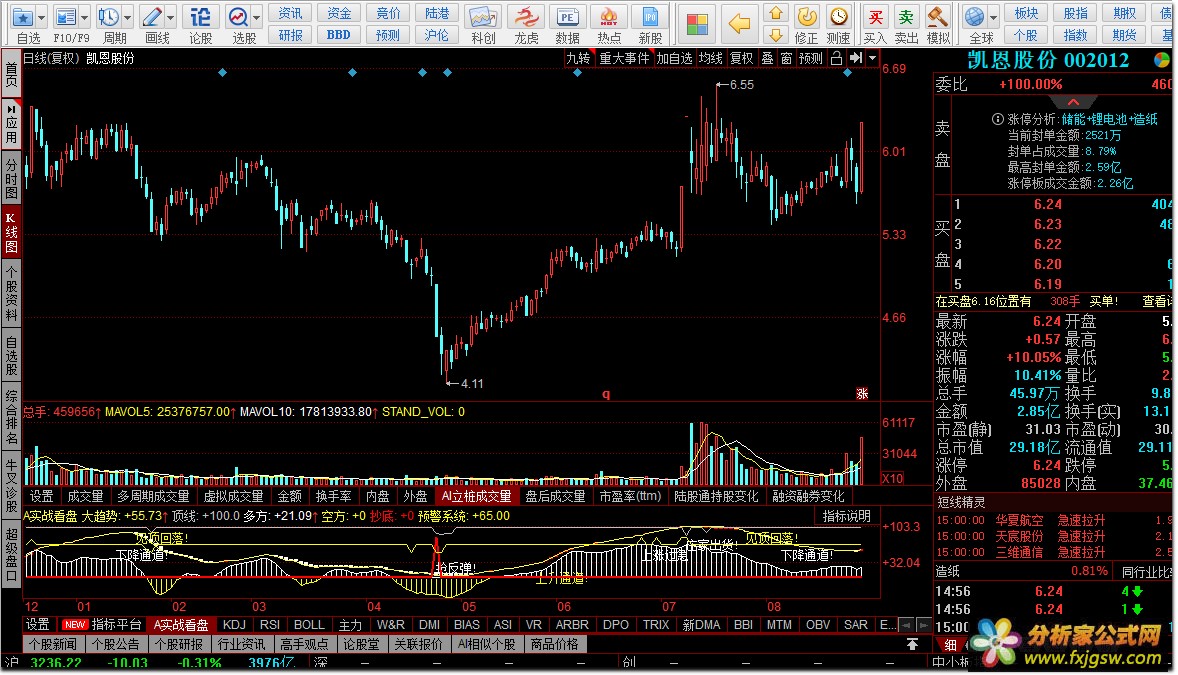The height and width of the screenshot is (675, 1178).
Task: Toggle the 预测 forecast option in chart header
Action: coord(811,59)
